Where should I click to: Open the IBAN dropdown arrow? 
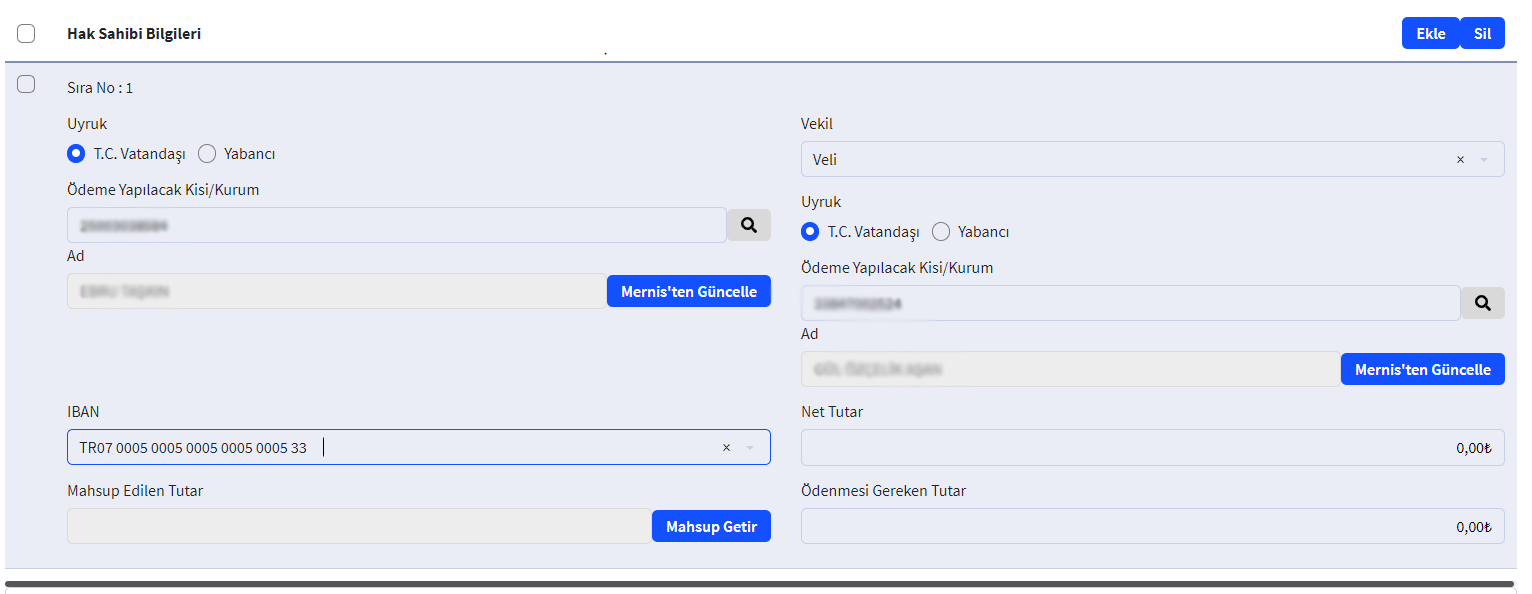(750, 448)
